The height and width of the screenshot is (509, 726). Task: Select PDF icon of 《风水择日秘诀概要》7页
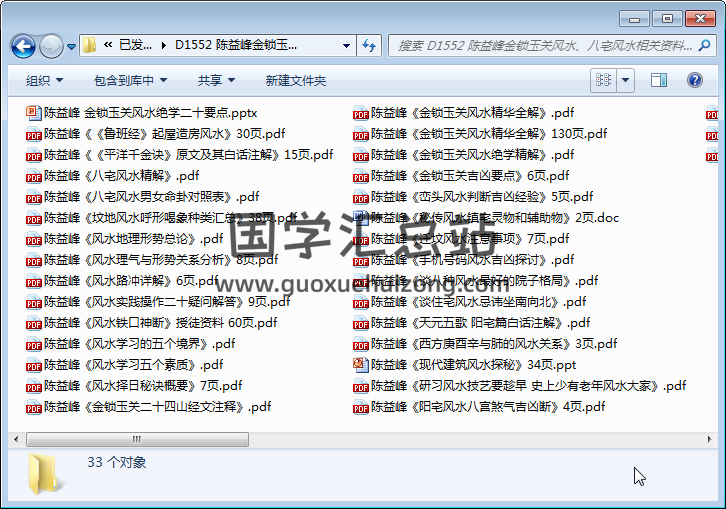pos(33,386)
